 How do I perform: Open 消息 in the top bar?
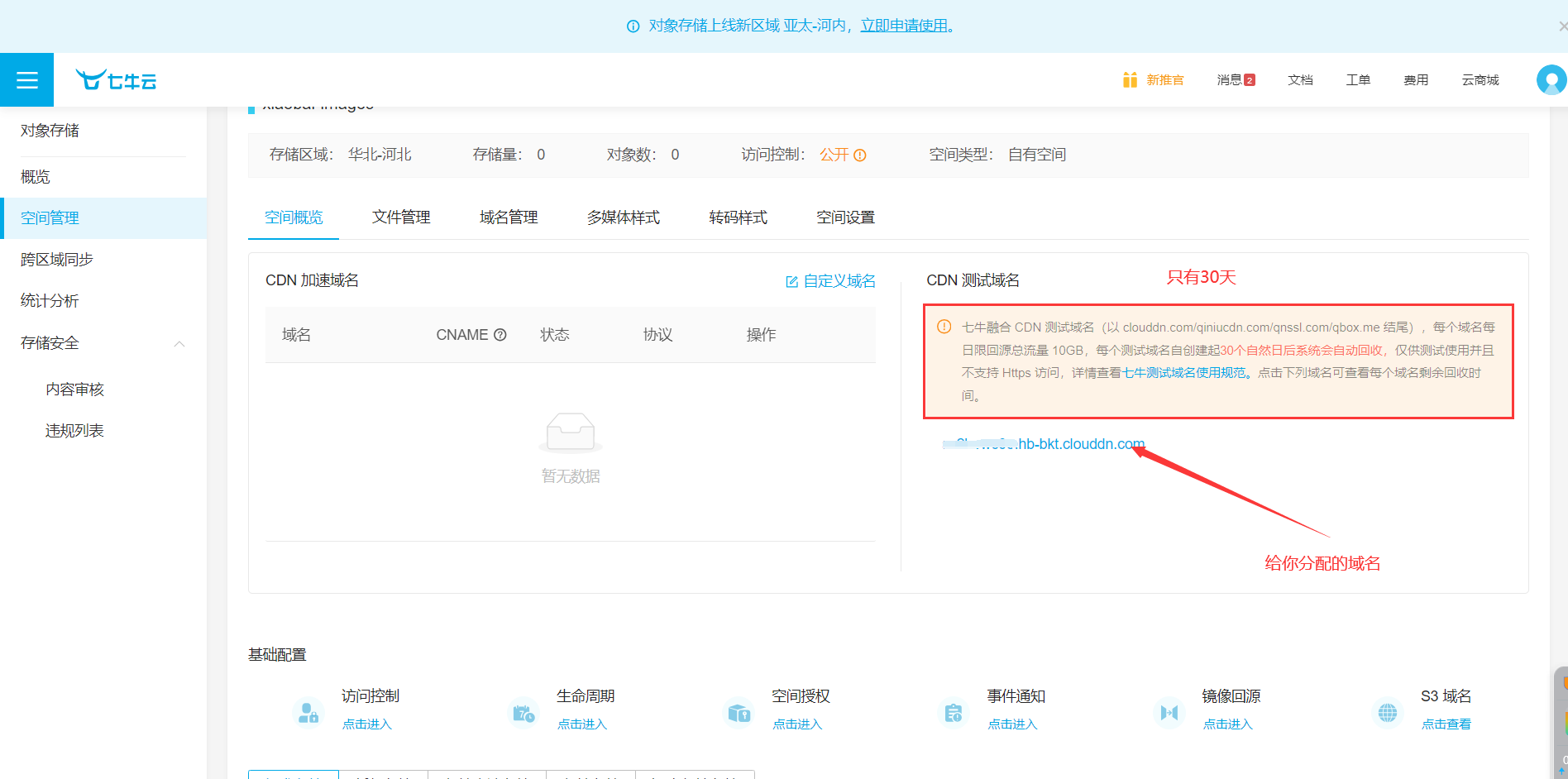(1229, 80)
